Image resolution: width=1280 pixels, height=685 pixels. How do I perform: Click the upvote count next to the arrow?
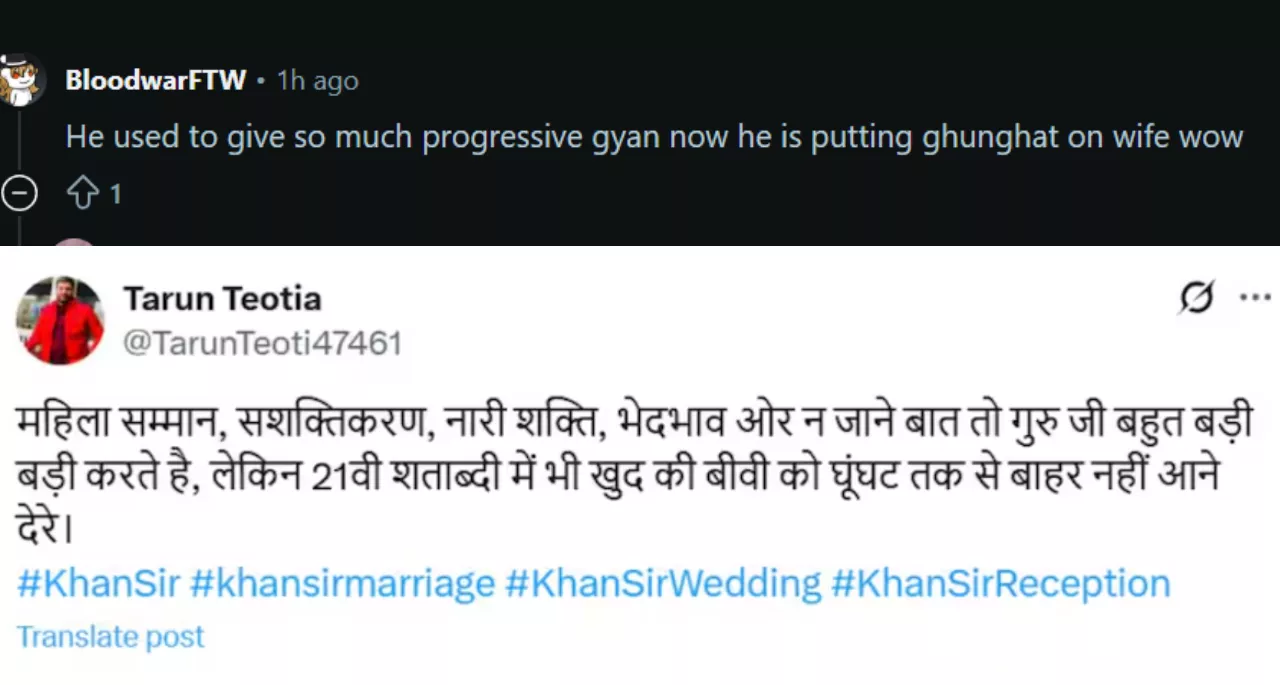115,194
